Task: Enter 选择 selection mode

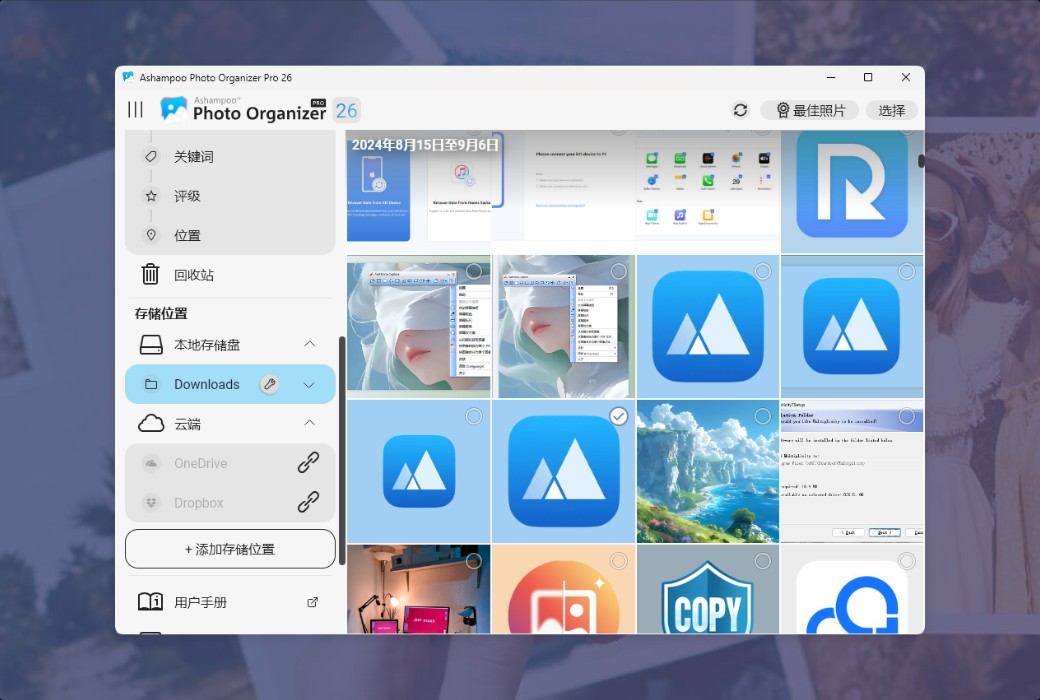Action: tap(891, 110)
